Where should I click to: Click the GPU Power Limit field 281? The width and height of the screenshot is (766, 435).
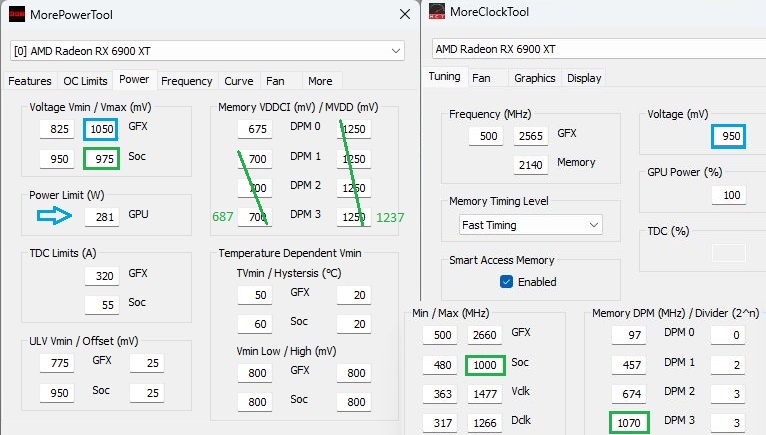coord(102,217)
